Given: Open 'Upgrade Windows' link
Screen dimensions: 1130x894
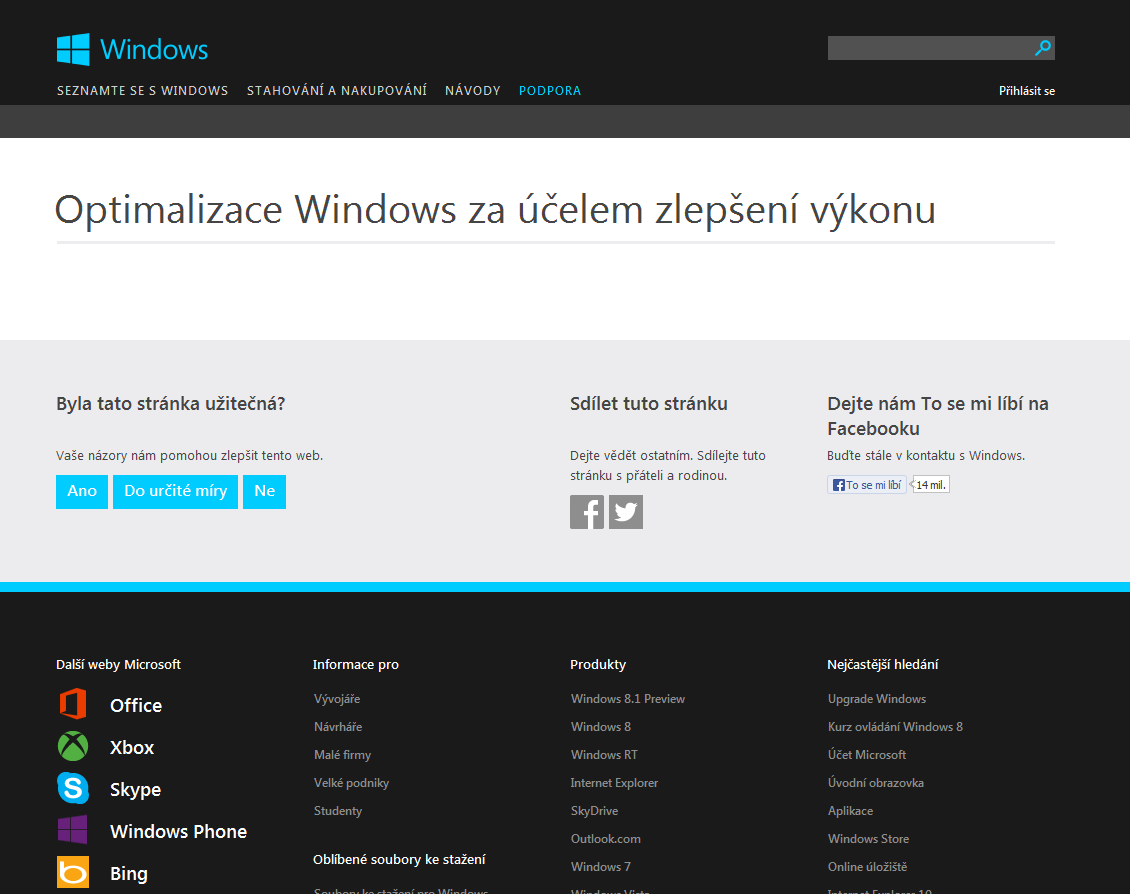Looking at the screenshot, I should (x=877, y=699).
